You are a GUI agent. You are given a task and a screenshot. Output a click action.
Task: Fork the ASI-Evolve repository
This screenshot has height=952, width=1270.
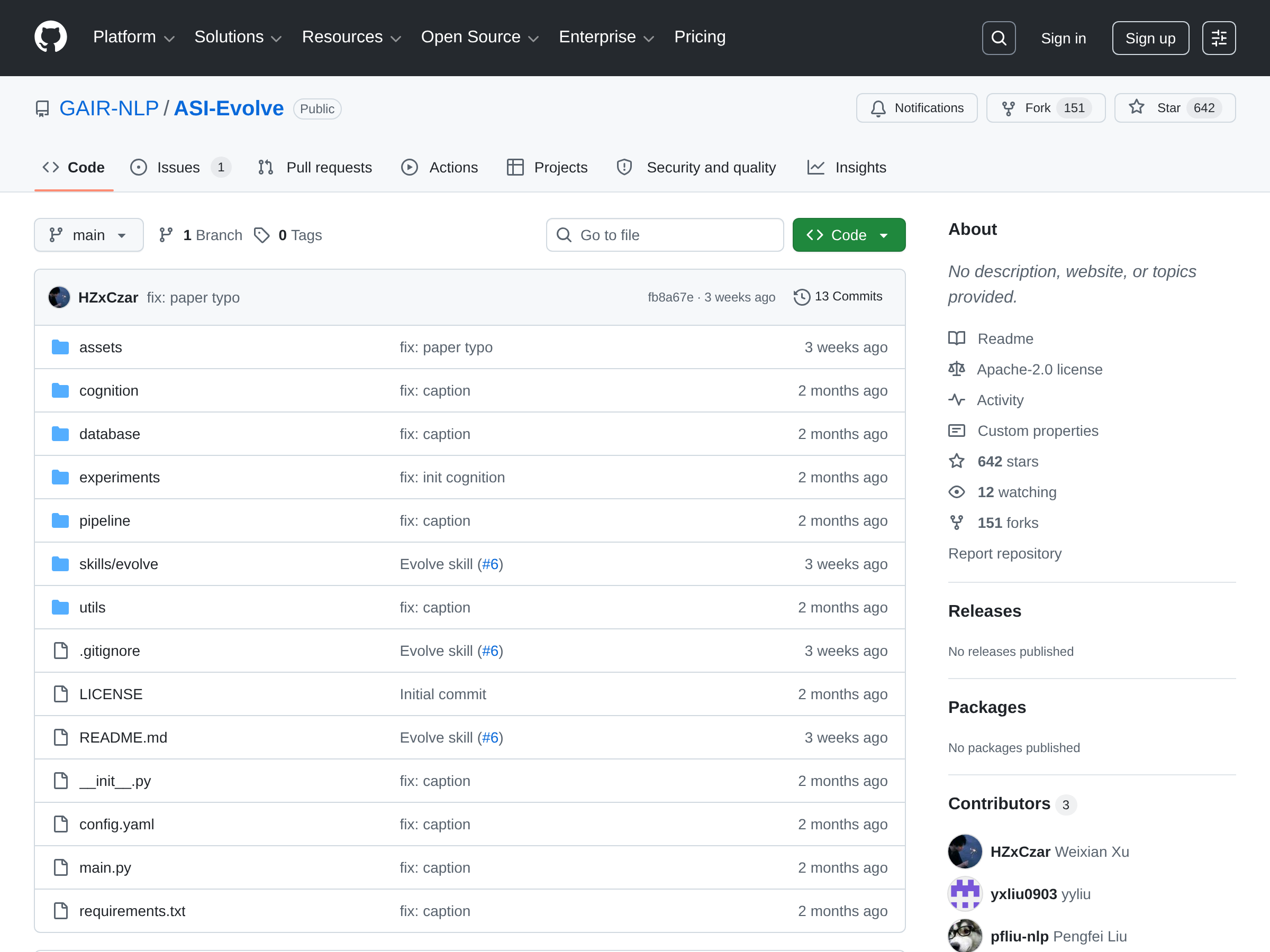(x=1046, y=108)
